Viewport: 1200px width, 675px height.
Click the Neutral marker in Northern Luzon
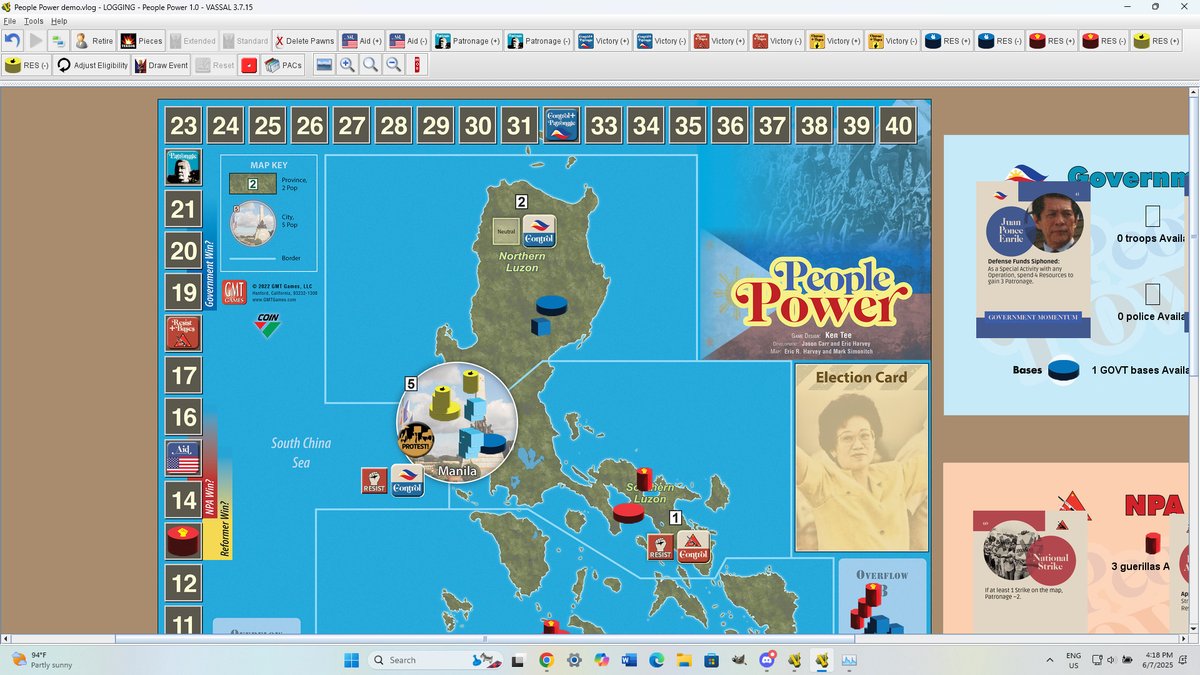coord(506,231)
